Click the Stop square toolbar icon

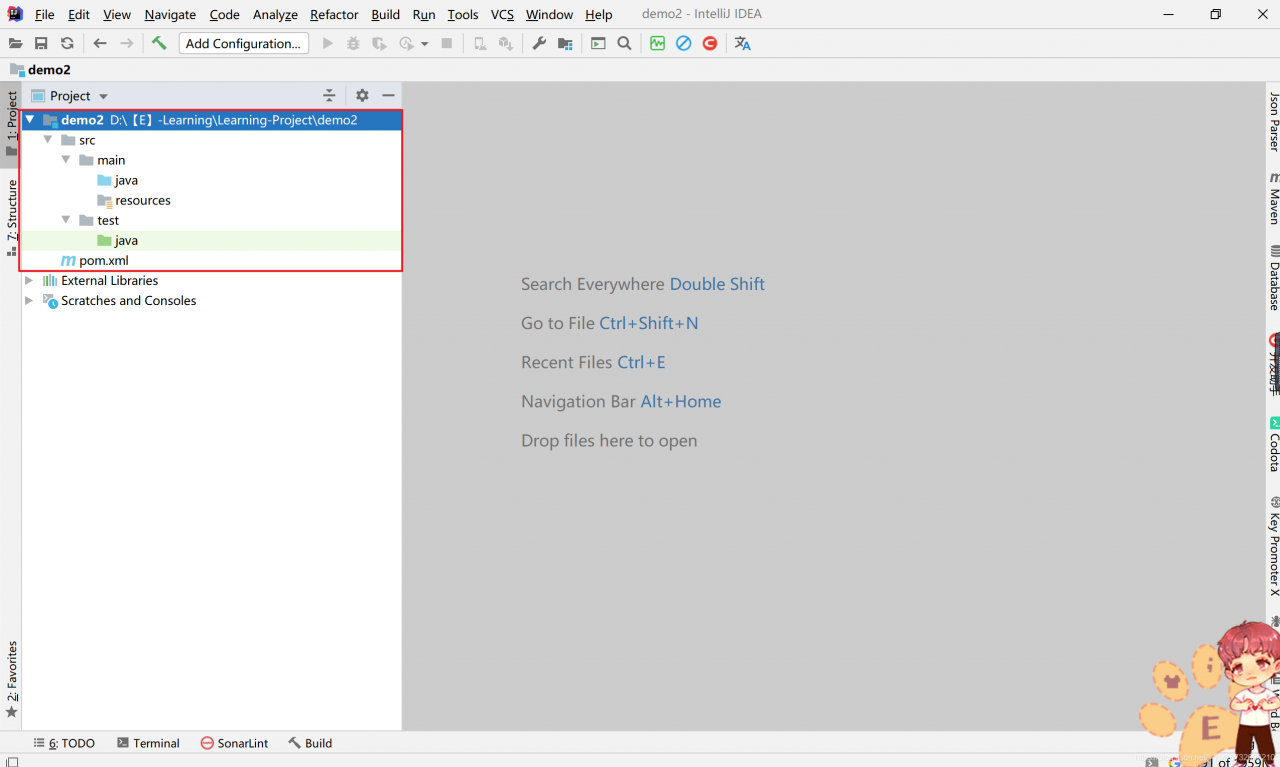[447, 43]
